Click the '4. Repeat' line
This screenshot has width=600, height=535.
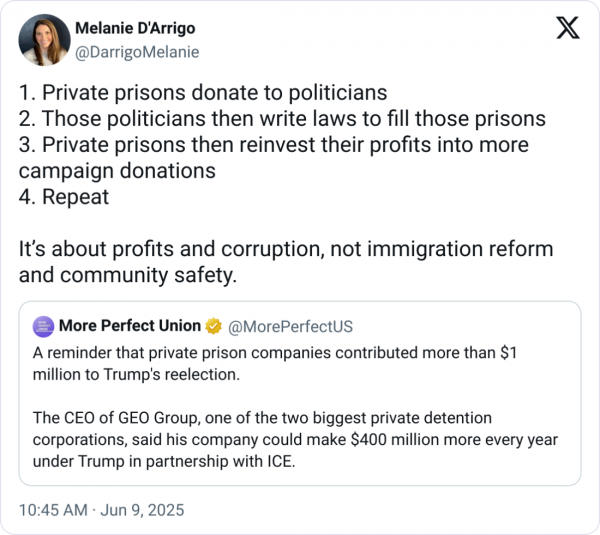click(x=64, y=197)
